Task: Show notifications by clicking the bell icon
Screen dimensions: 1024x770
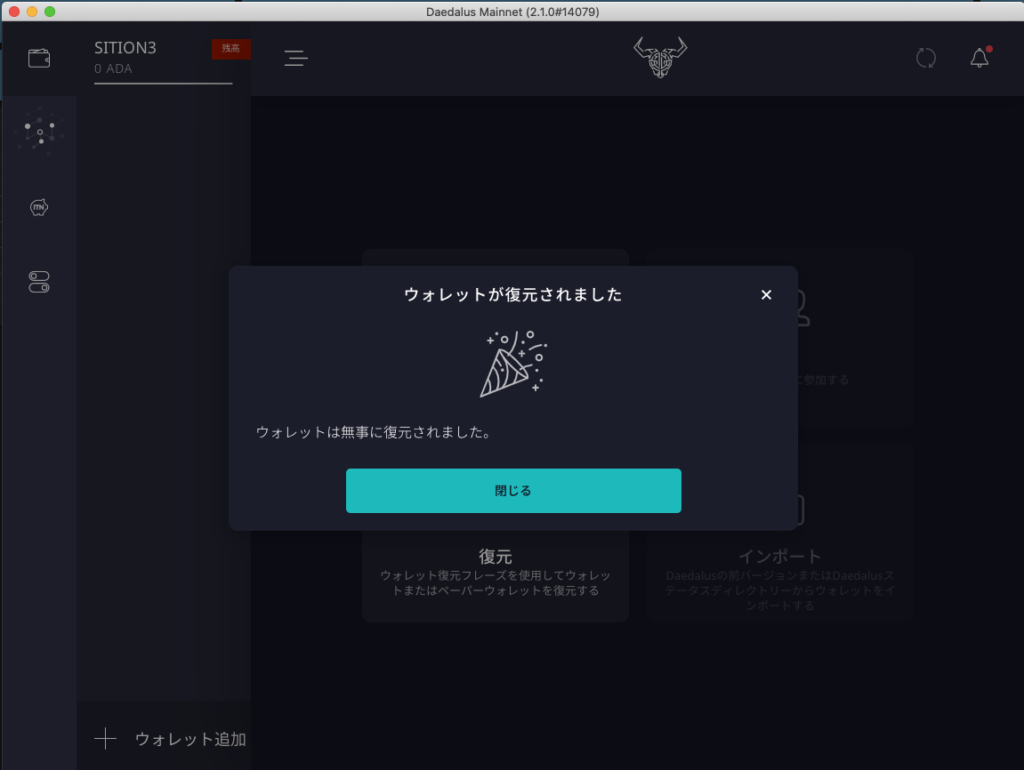Action: [978, 57]
